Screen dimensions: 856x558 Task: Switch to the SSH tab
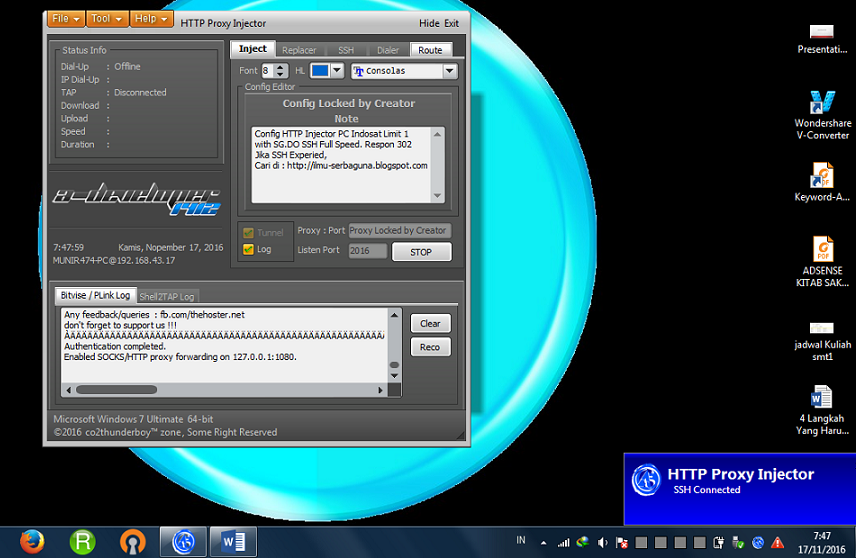pos(346,50)
